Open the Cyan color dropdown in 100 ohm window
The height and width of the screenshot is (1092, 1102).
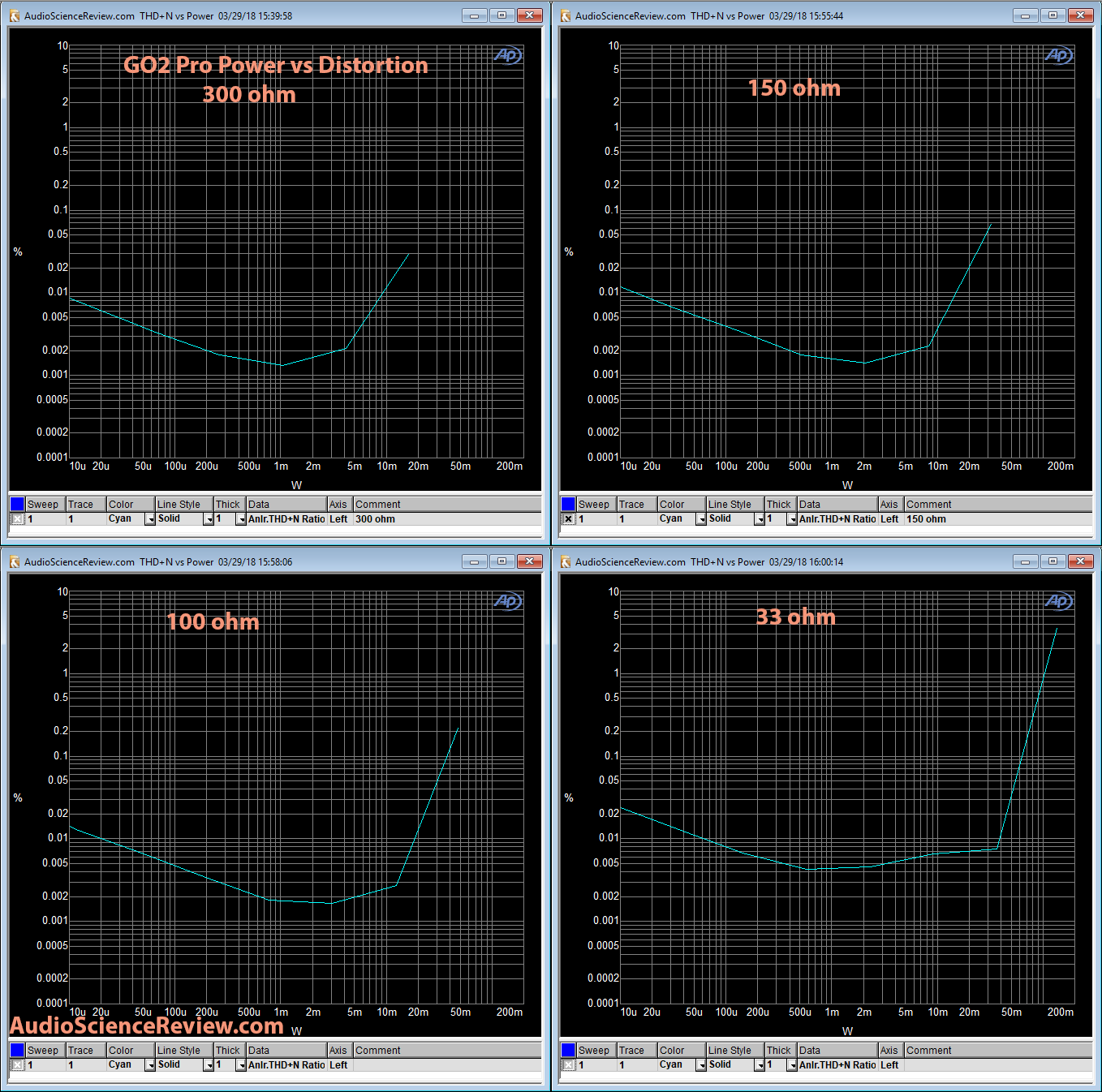(150, 1065)
